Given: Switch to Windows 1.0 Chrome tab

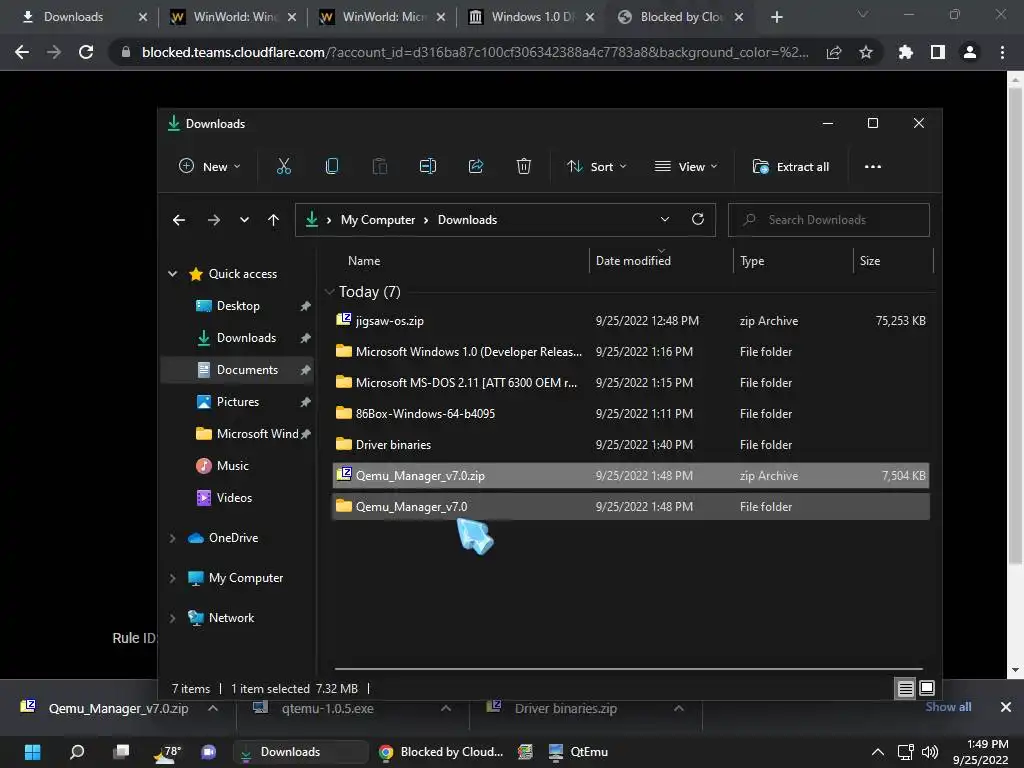Looking at the screenshot, I should [532, 17].
